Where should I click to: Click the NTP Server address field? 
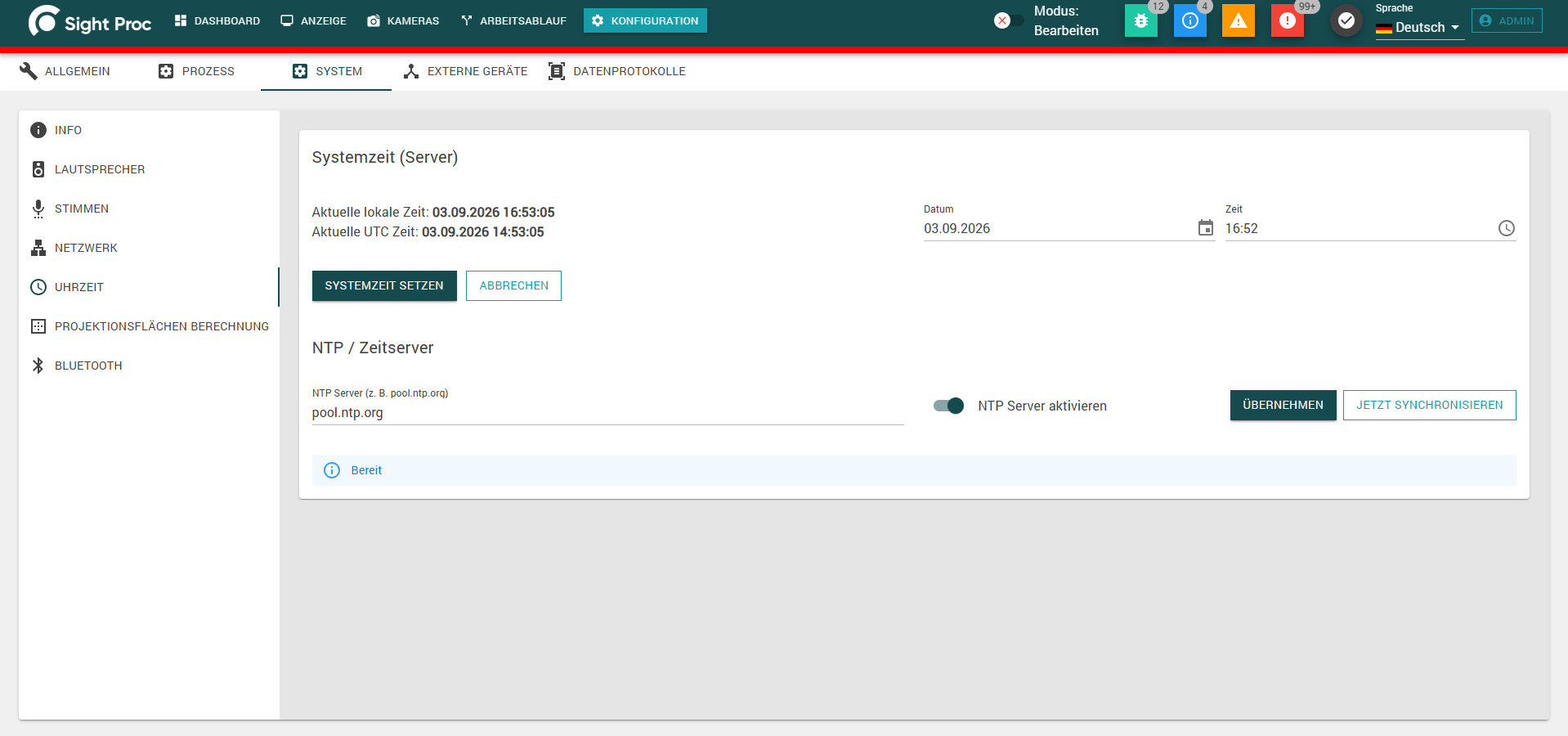click(607, 413)
